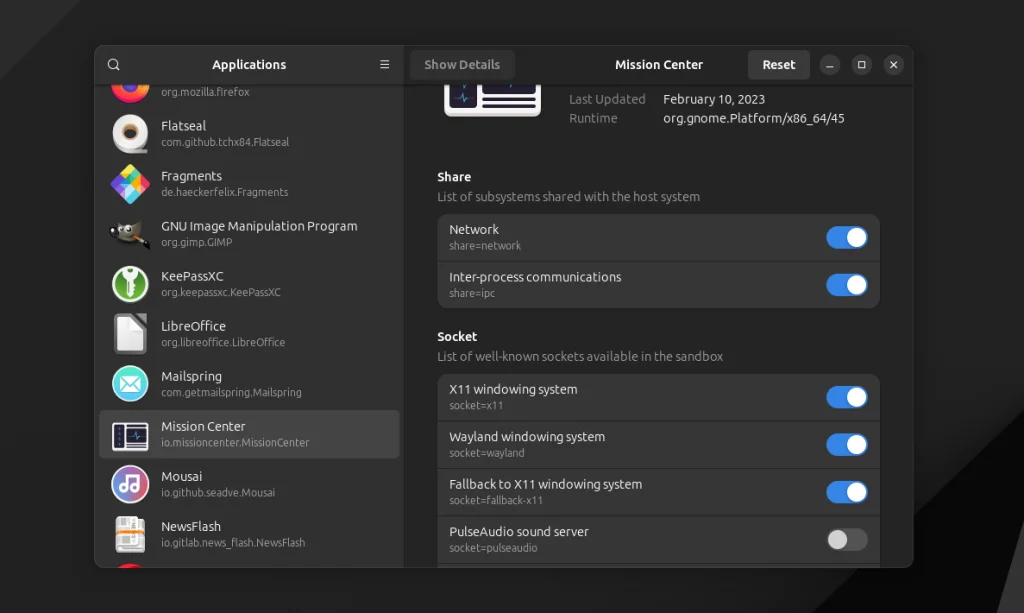The height and width of the screenshot is (613, 1024).
Task: Select the Mousai music note icon
Action: point(130,484)
